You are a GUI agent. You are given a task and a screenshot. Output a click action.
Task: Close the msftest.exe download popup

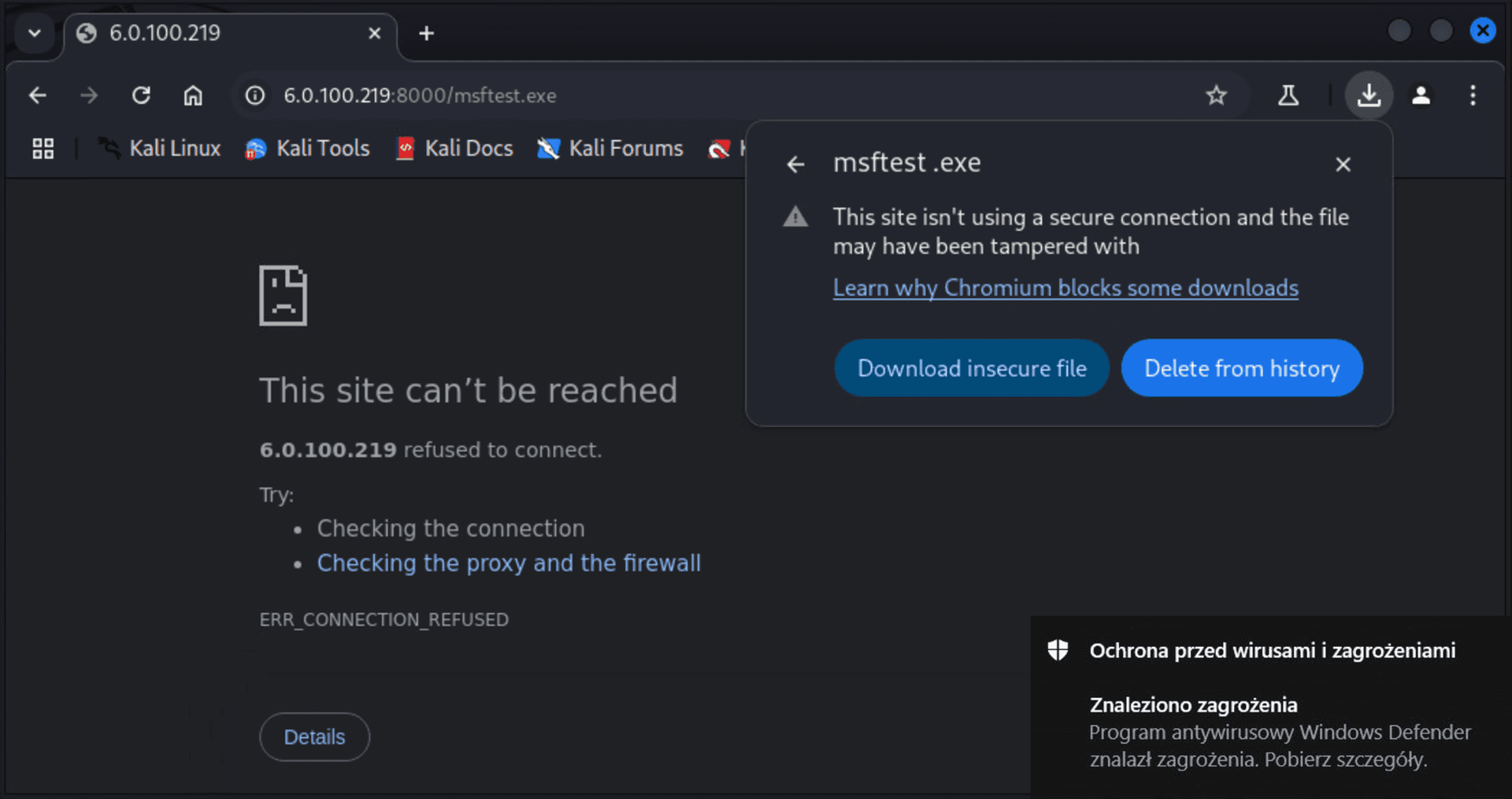[x=1343, y=164]
